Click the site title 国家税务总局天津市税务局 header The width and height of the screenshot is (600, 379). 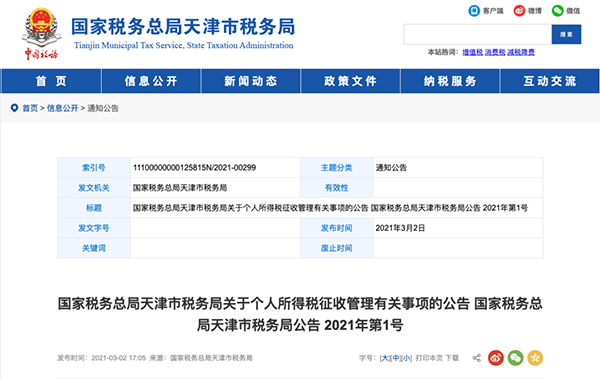point(183,27)
